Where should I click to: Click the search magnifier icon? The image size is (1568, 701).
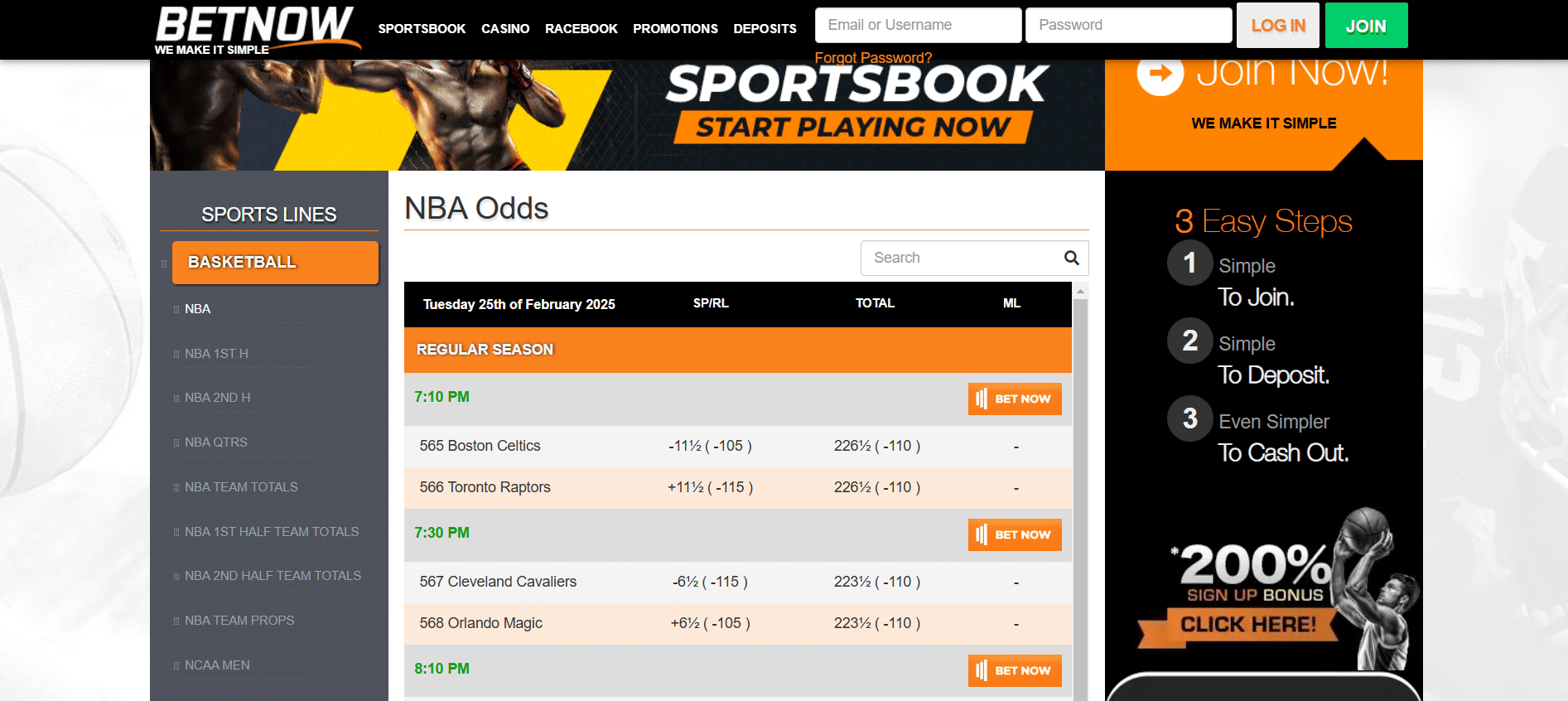(x=1071, y=258)
